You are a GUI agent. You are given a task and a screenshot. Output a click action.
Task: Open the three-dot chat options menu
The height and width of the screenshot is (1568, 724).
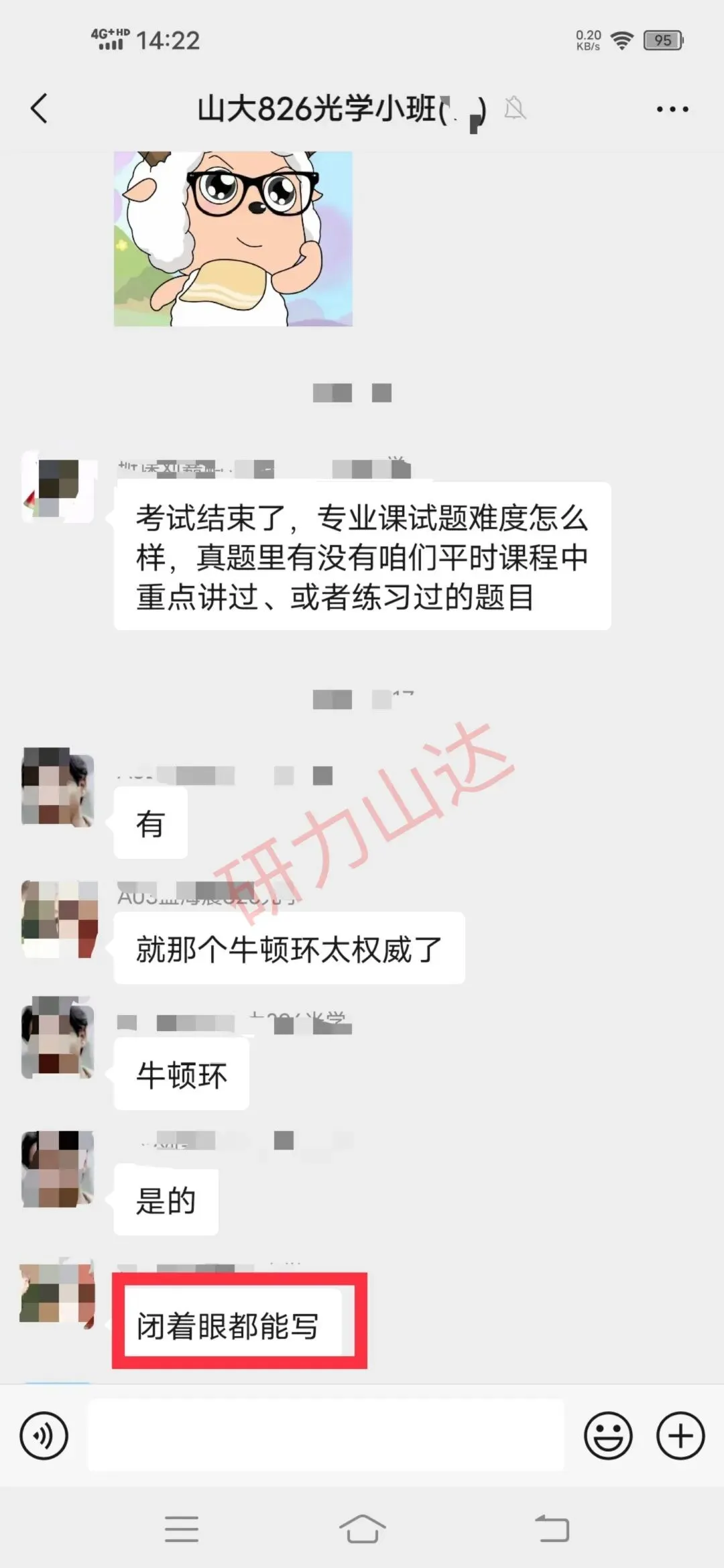tap(672, 109)
